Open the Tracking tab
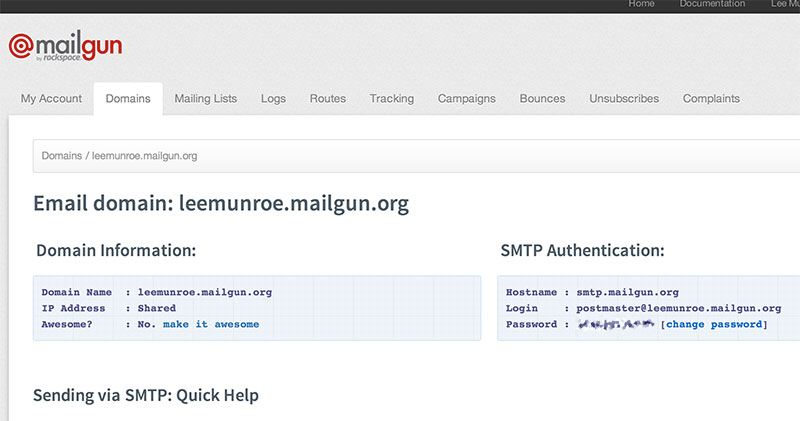 (392, 98)
